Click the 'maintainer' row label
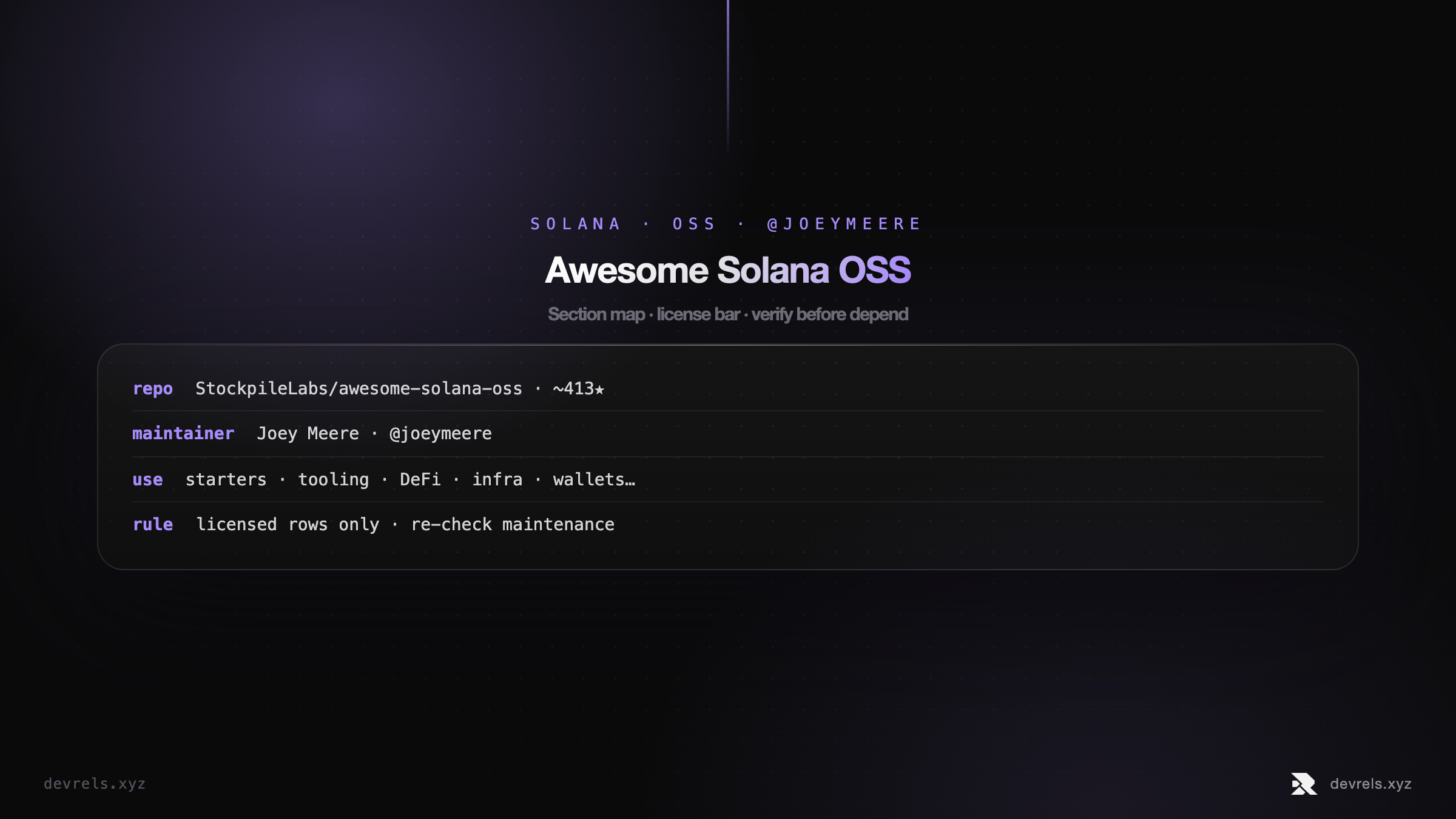The width and height of the screenshot is (1456, 819). pos(183,433)
